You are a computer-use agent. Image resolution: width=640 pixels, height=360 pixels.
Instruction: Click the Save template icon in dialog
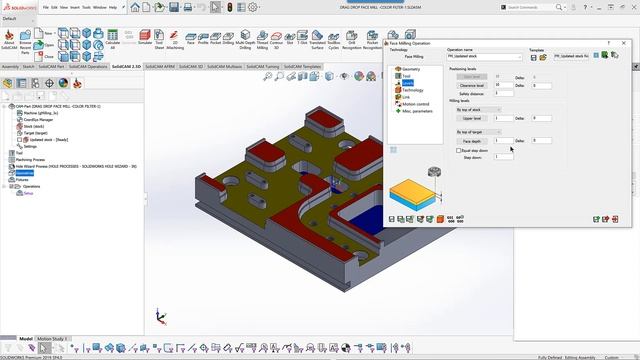coord(533,58)
